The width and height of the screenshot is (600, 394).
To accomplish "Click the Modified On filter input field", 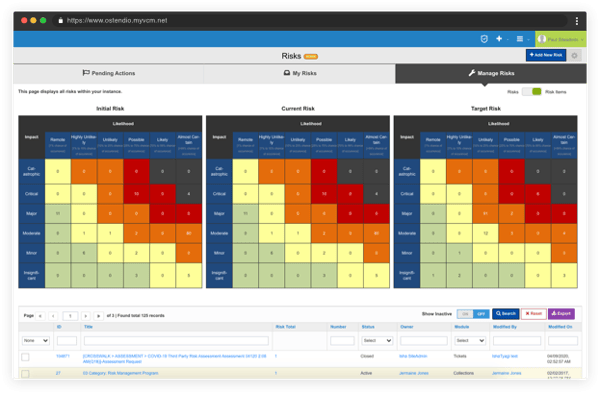I will [x=563, y=340].
